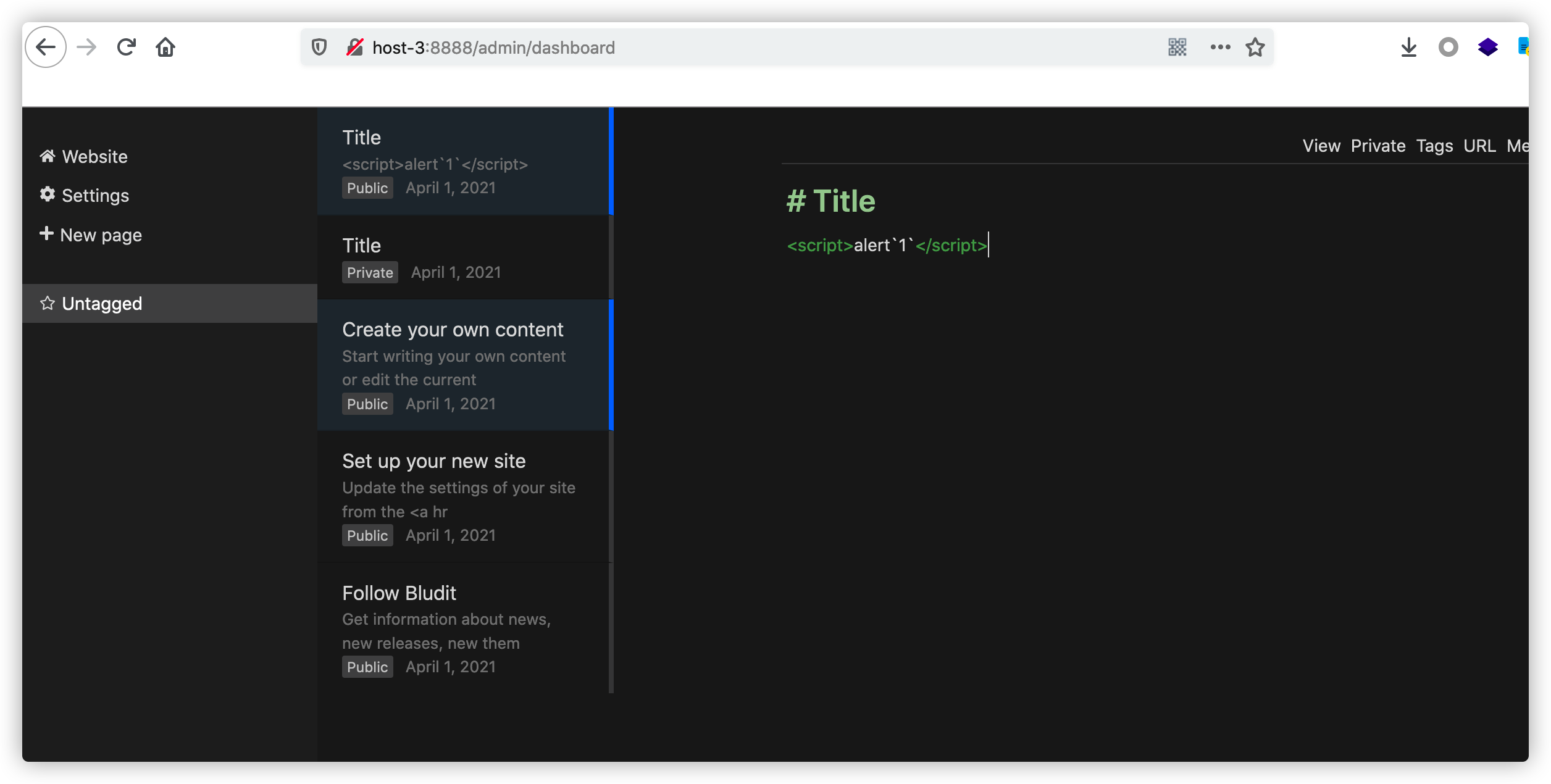
Task: Open the downloads arrow icon
Action: point(1408,47)
